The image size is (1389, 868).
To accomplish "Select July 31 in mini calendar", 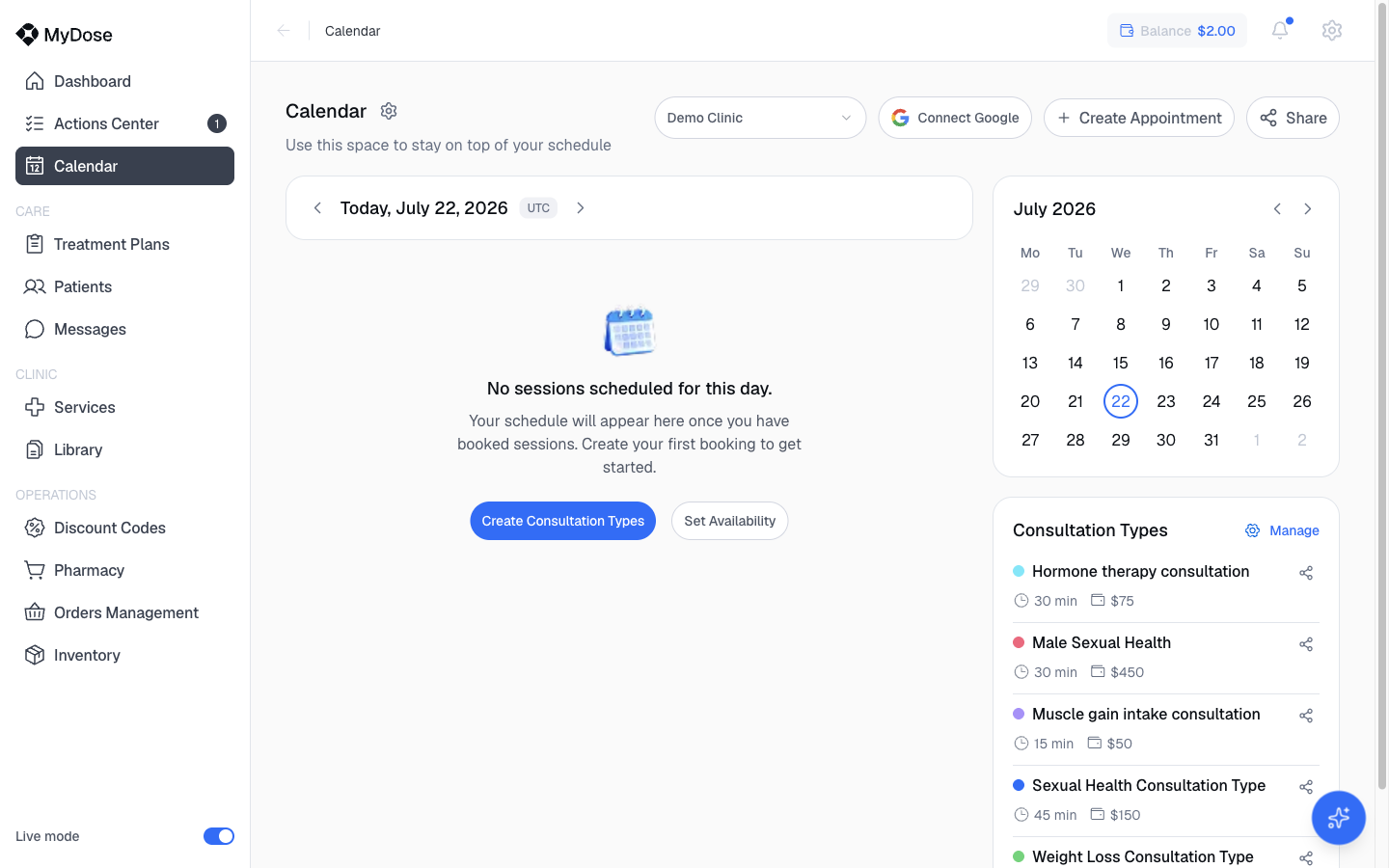I will tap(1212, 440).
